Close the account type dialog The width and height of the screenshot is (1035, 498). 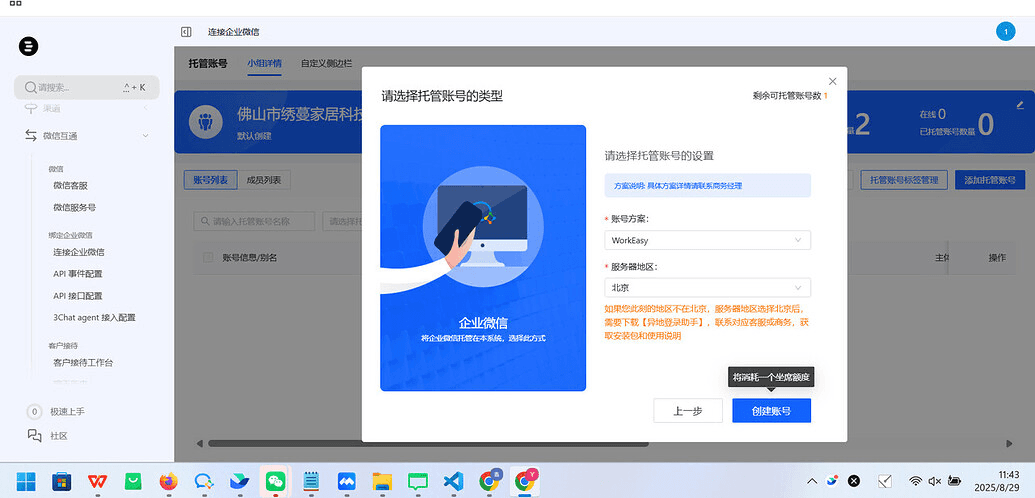(832, 81)
